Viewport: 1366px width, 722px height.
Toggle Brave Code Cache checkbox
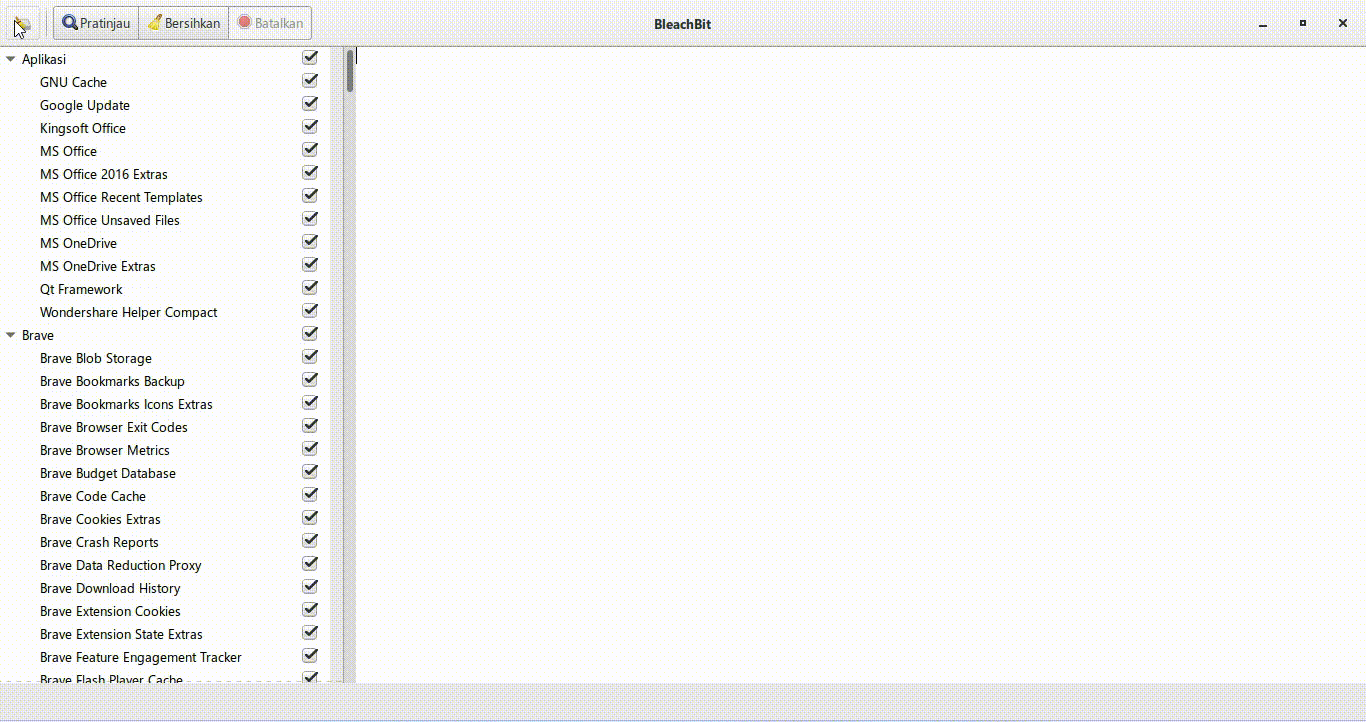(x=310, y=495)
